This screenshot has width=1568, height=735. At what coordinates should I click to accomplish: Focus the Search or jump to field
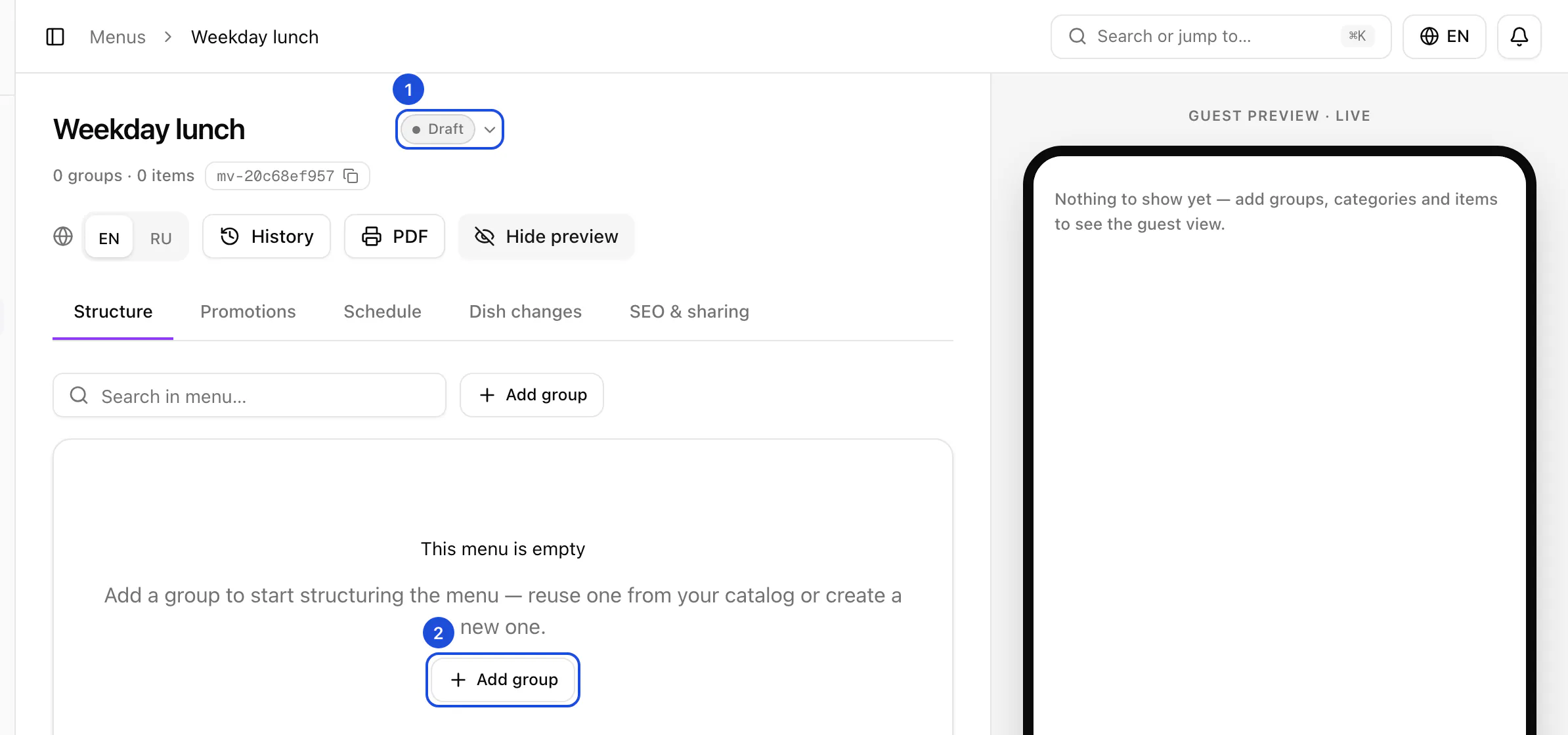[1221, 37]
